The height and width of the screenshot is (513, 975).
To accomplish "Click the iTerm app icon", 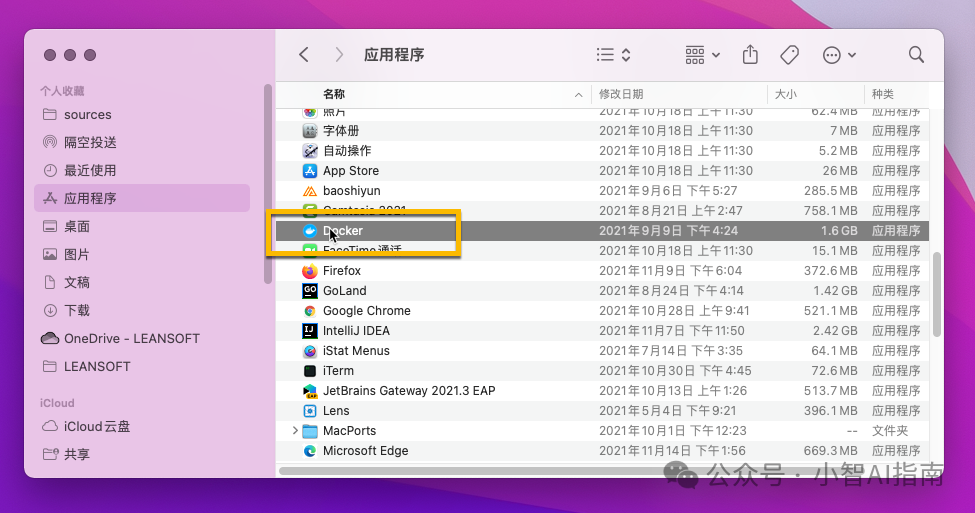I will [310, 371].
